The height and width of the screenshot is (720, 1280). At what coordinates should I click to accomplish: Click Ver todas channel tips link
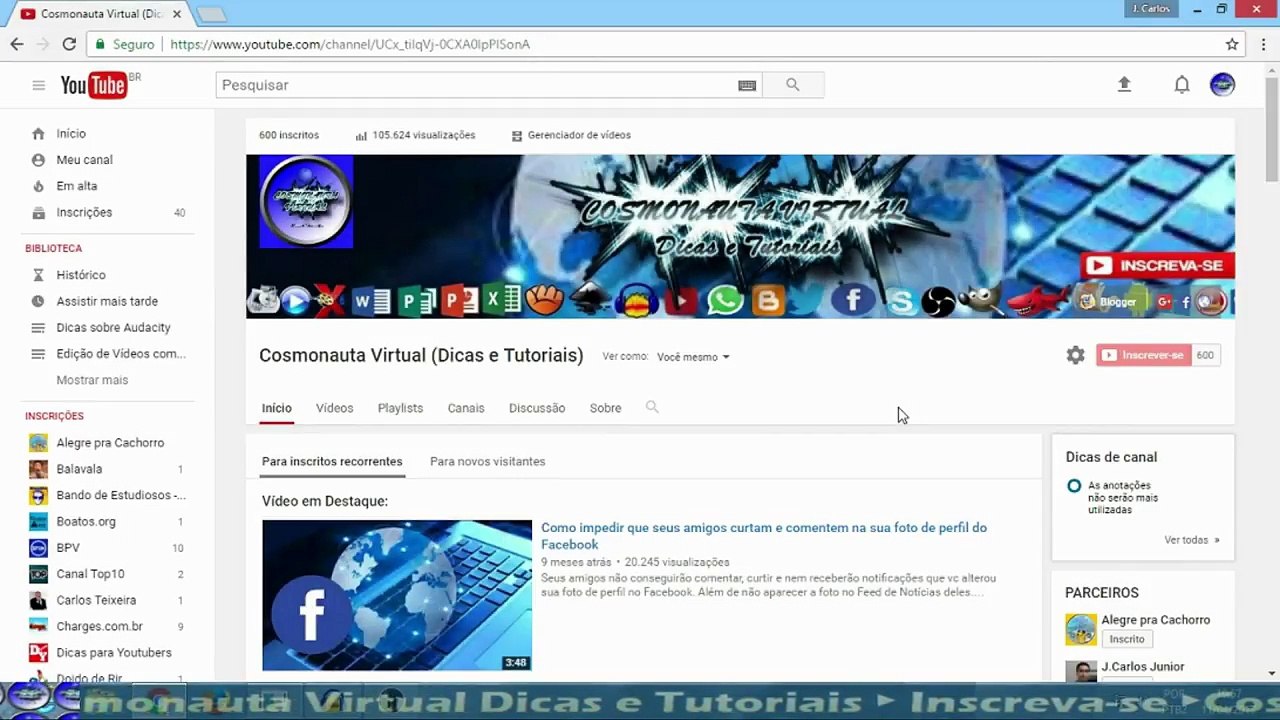pyautogui.click(x=1192, y=540)
